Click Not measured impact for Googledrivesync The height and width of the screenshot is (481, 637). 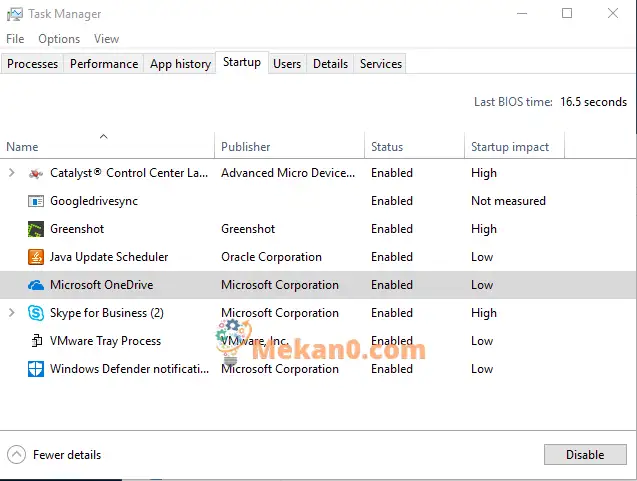click(x=508, y=201)
